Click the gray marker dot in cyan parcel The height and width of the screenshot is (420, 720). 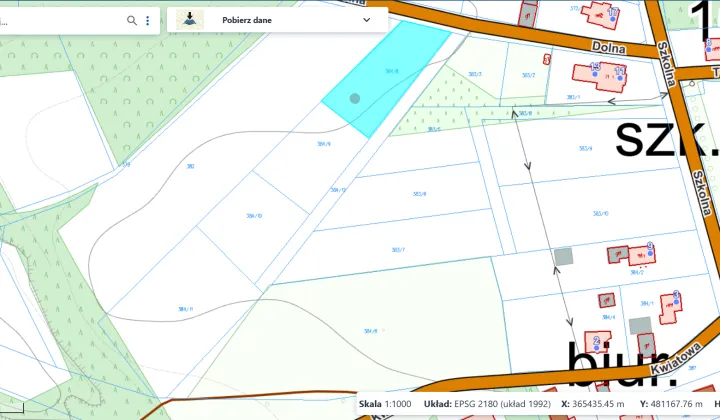coord(354,98)
